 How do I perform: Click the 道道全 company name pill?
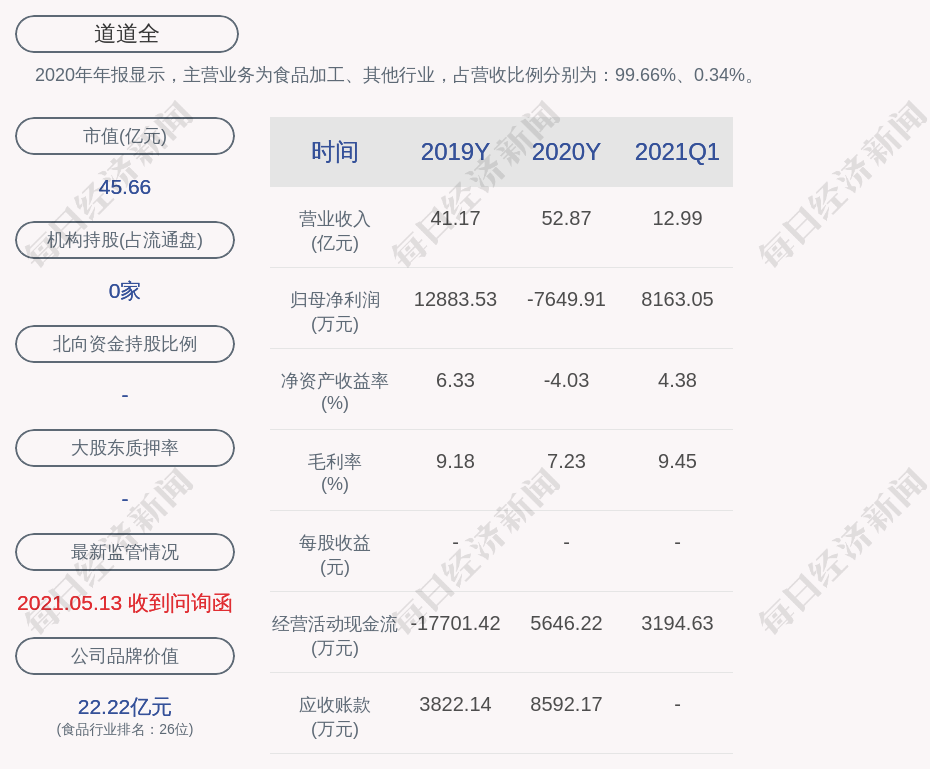click(126, 34)
